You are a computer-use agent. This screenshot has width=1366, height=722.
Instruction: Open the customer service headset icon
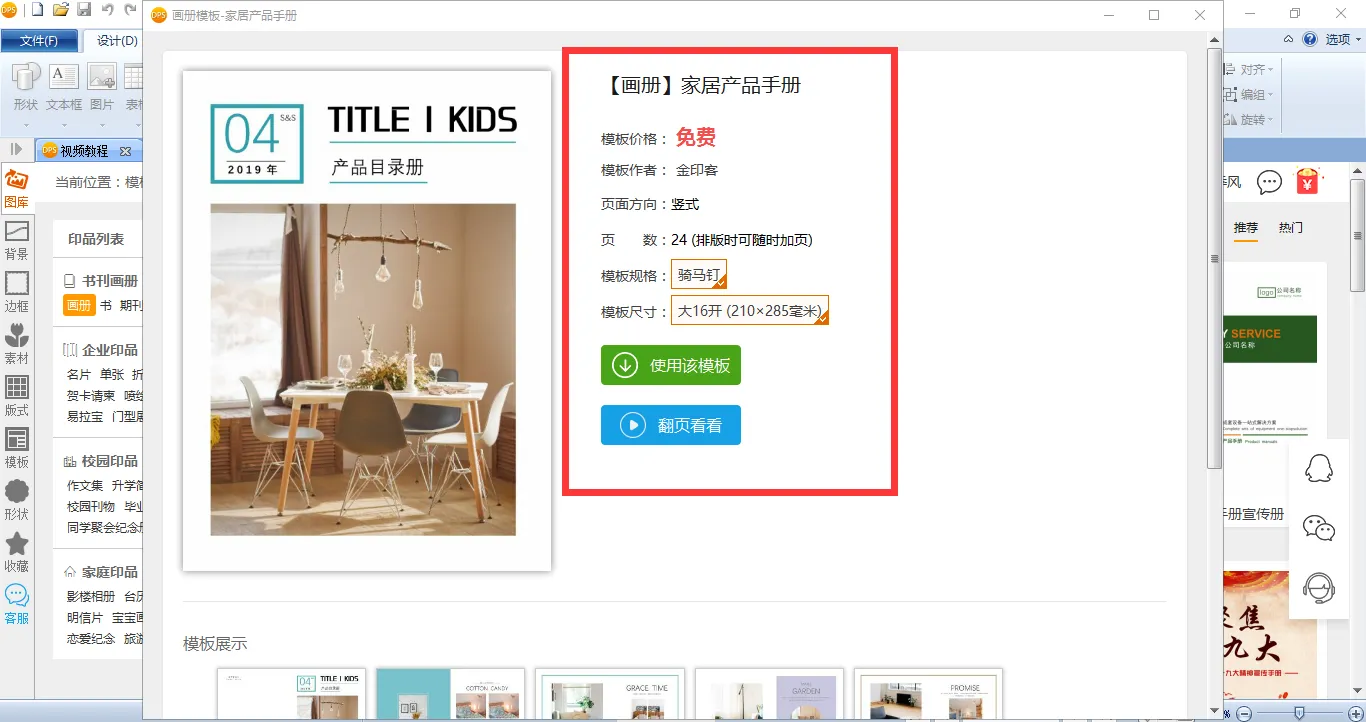click(x=1319, y=588)
